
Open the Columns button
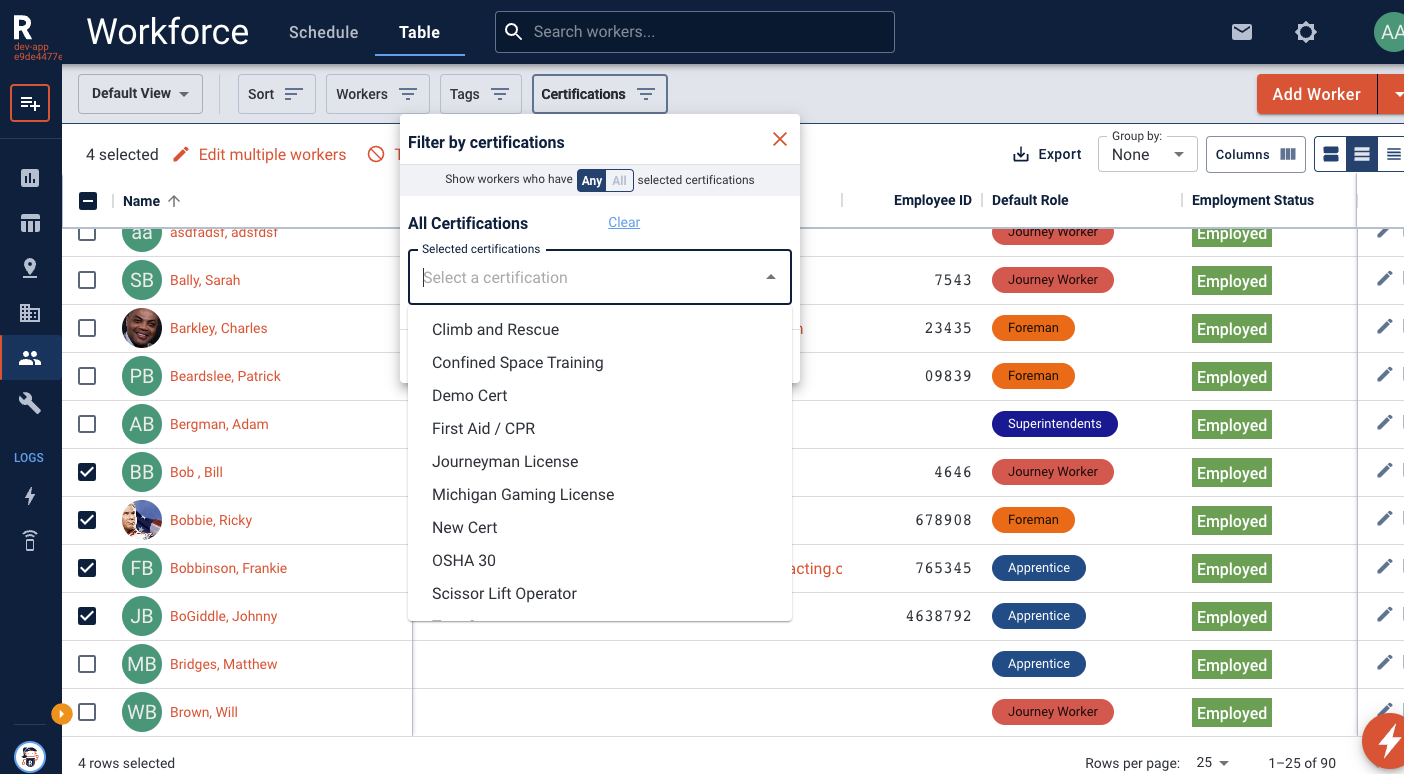click(x=1256, y=154)
